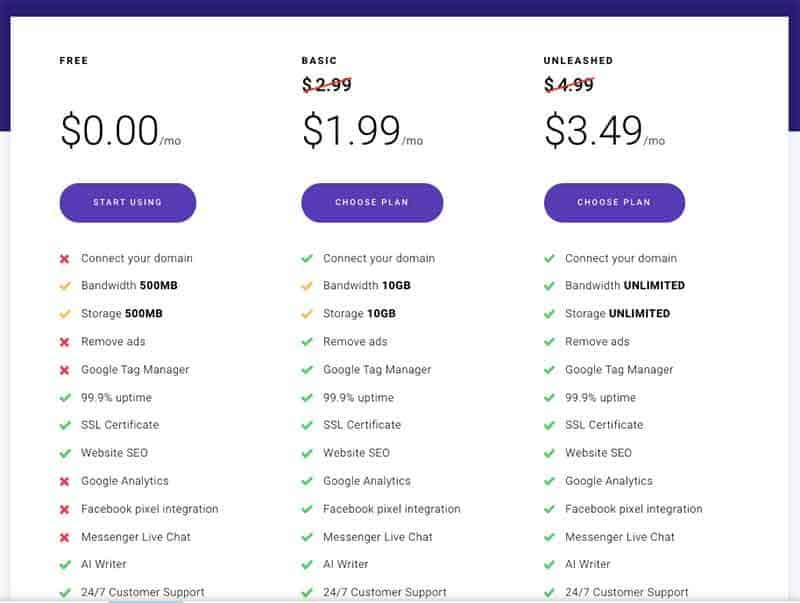Click green check beside Unleashed AI Writer
The width and height of the screenshot is (800, 603).
coord(549,565)
